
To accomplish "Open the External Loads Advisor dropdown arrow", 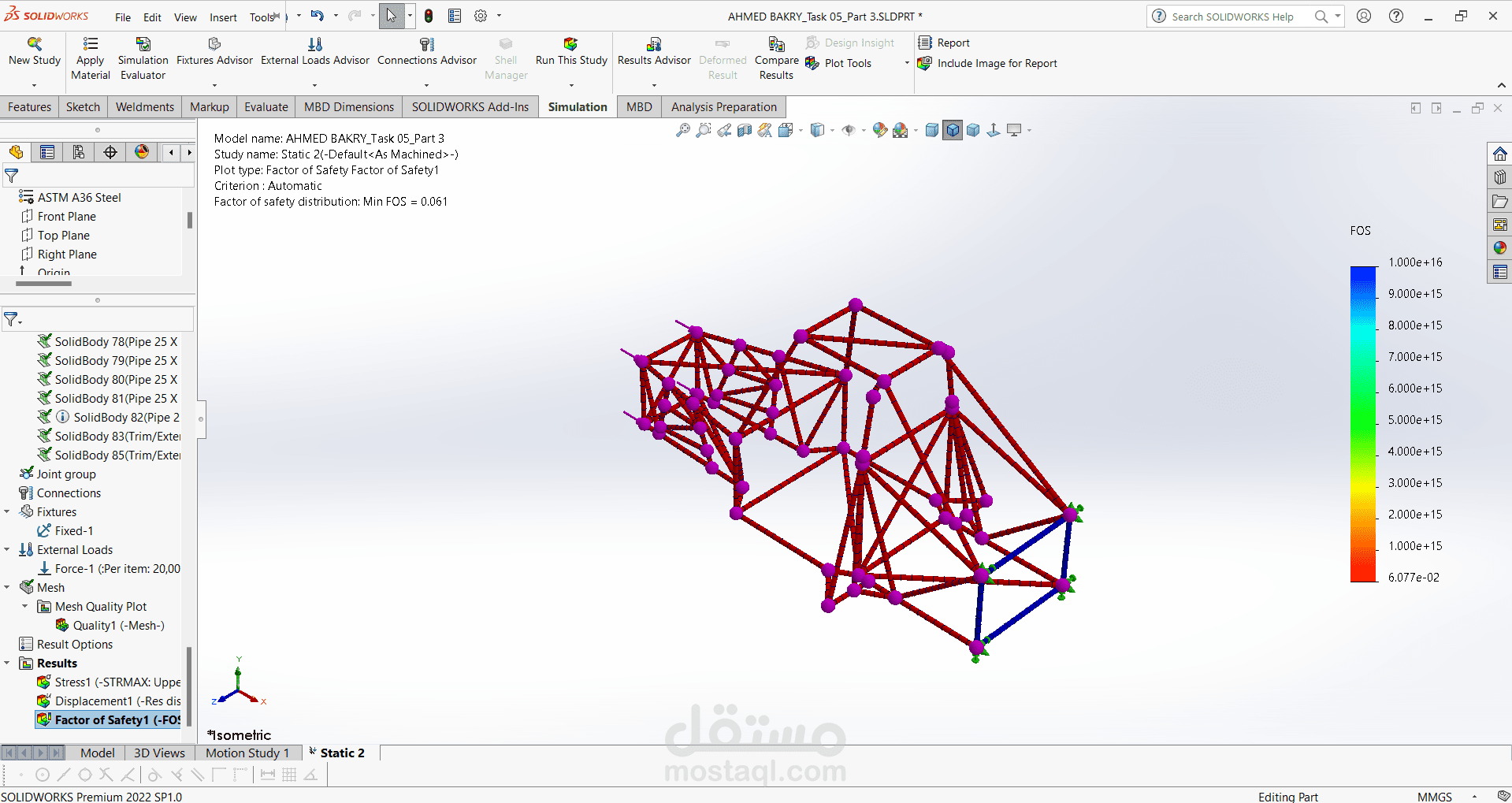I will 315,85.
